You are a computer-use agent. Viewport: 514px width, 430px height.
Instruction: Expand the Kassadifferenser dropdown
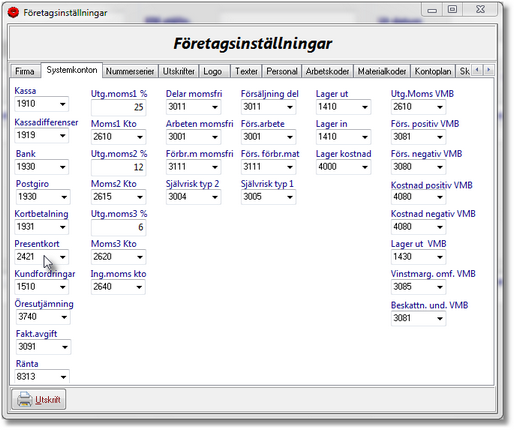pyautogui.click(x=63, y=135)
